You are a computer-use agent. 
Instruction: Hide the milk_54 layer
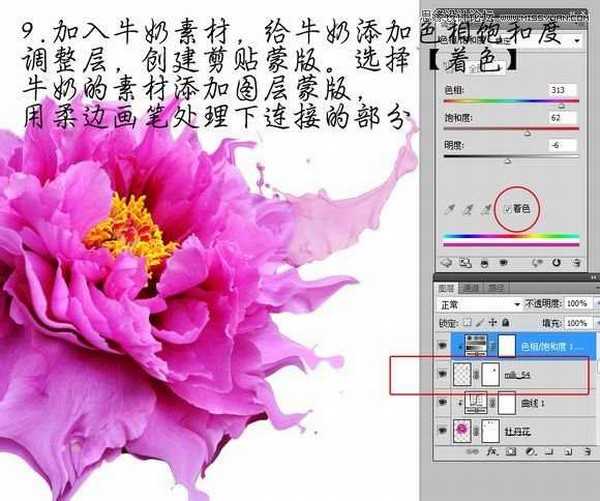pyautogui.click(x=443, y=375)
